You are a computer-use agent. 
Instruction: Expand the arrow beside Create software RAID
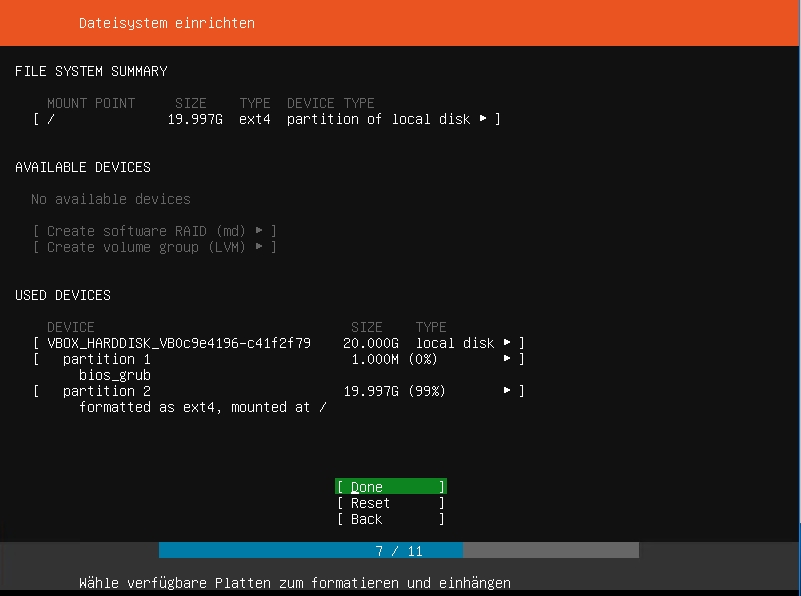pyautogui.click(x=260, y=231)
